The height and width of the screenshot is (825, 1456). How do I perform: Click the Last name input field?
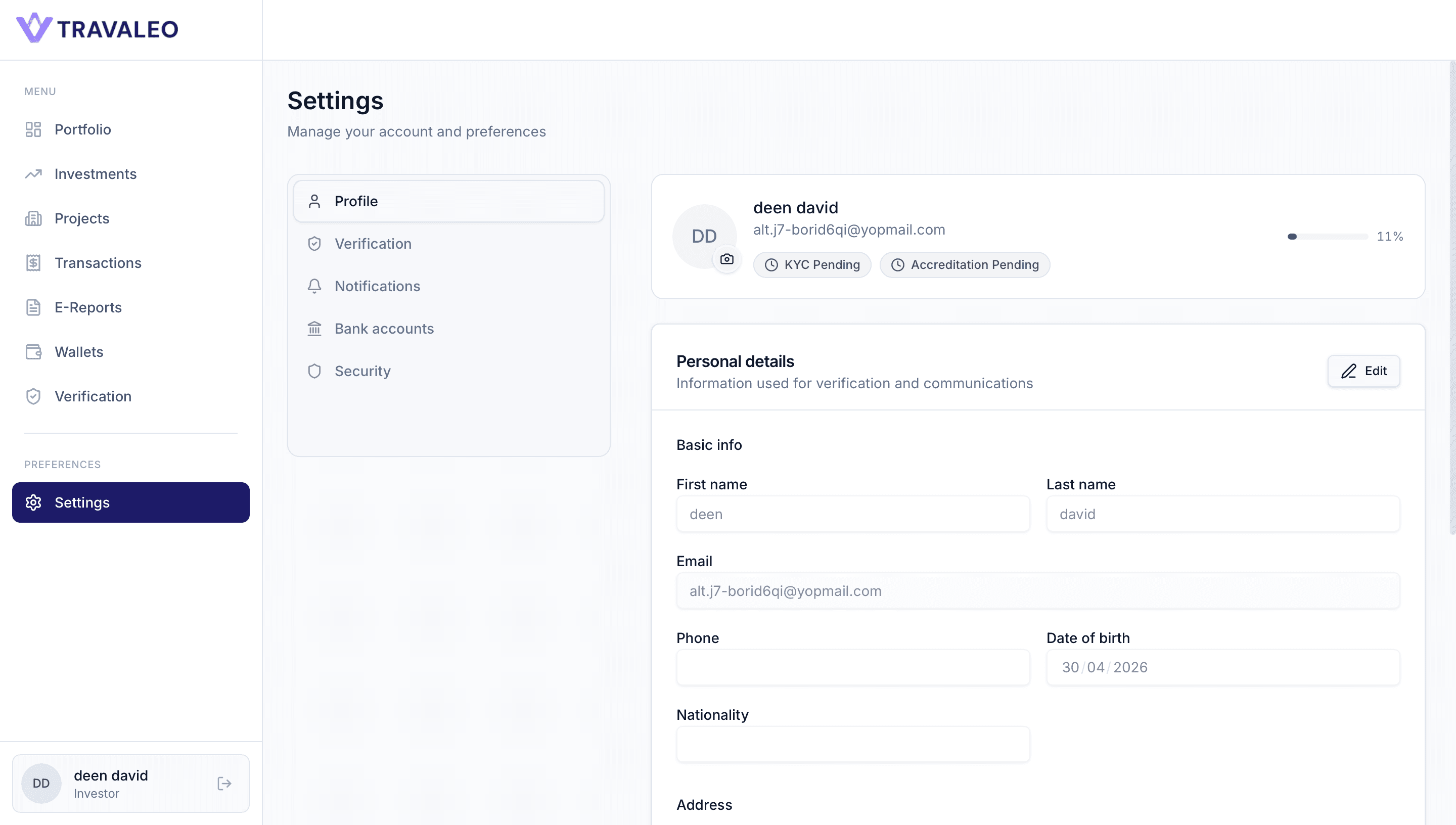click(x=1223, y=514)
